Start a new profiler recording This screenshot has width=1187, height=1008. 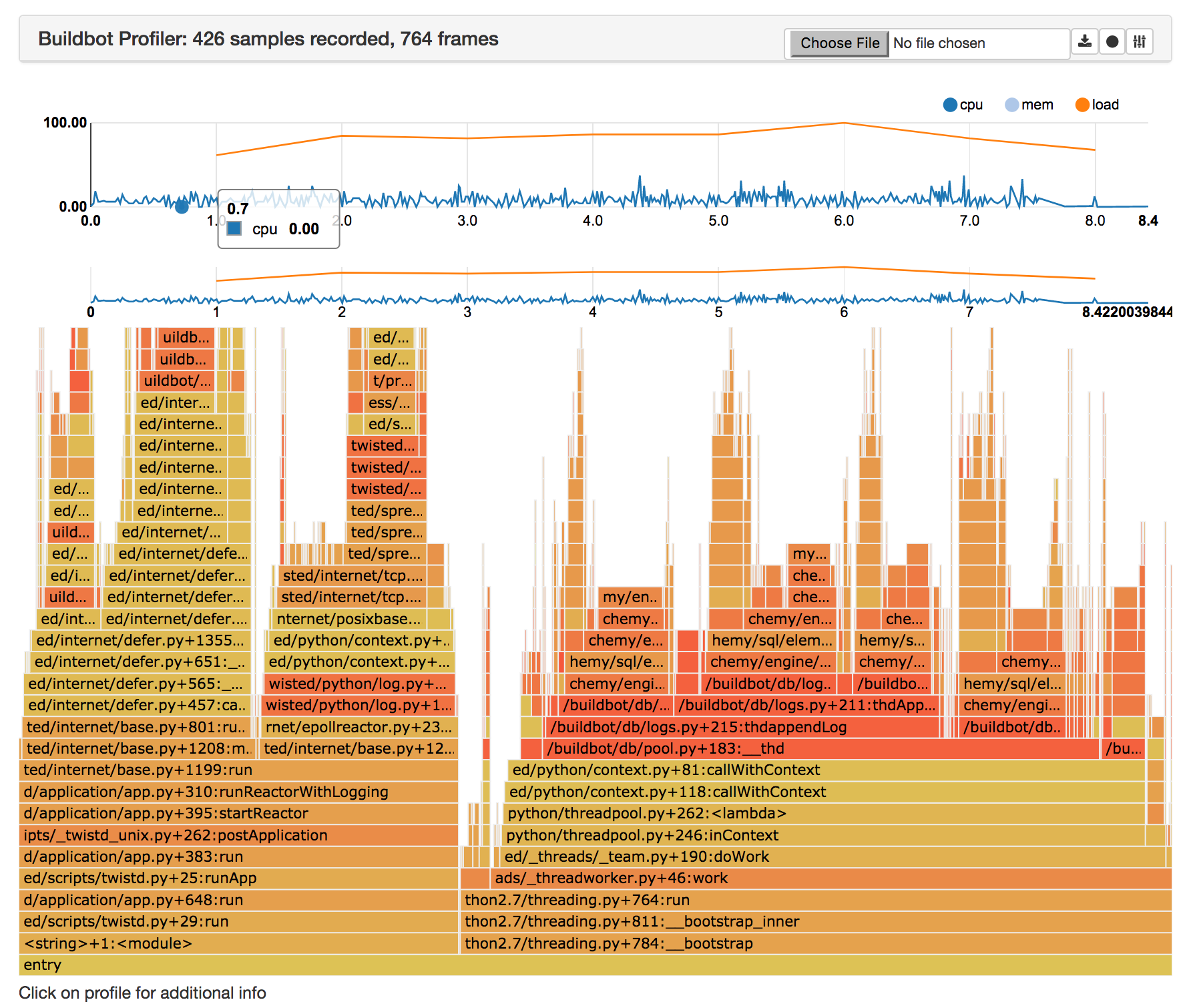(x=1112, y=41)
